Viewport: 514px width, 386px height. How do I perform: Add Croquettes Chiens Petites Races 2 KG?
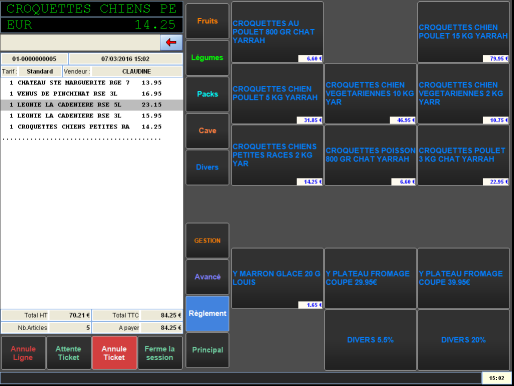277,155
